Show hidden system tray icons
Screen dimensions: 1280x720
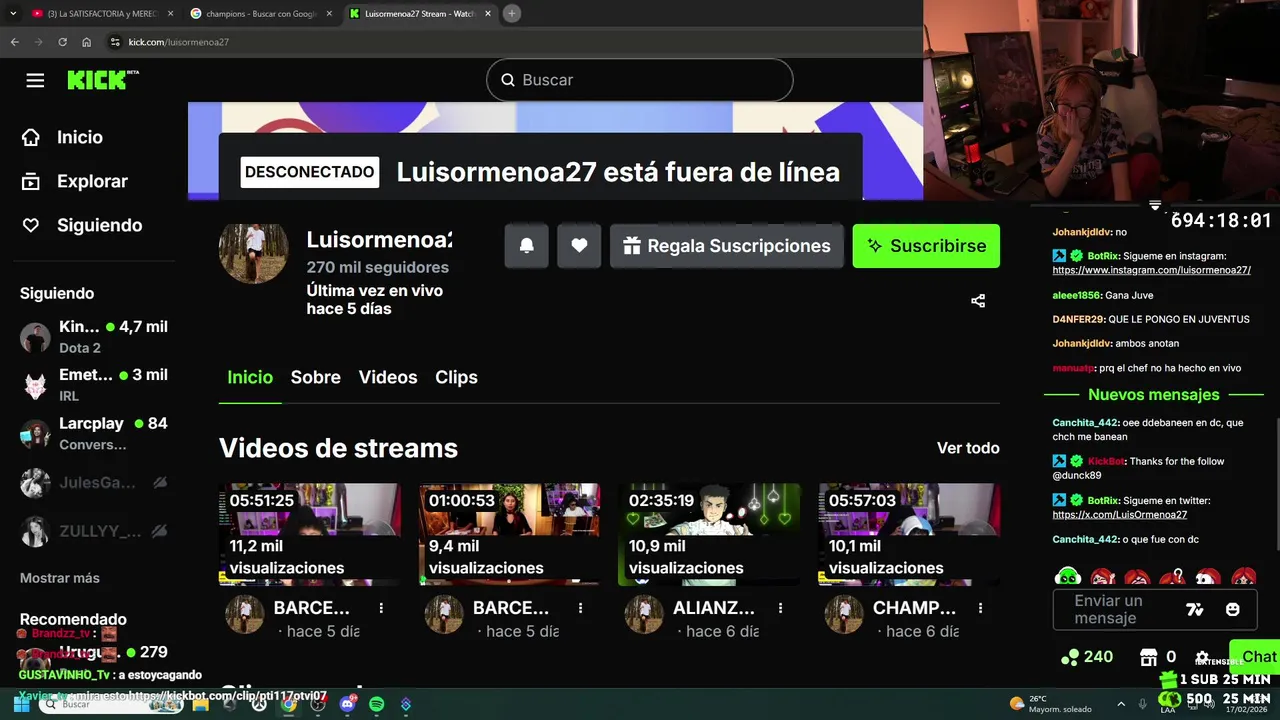point(1119,704)
